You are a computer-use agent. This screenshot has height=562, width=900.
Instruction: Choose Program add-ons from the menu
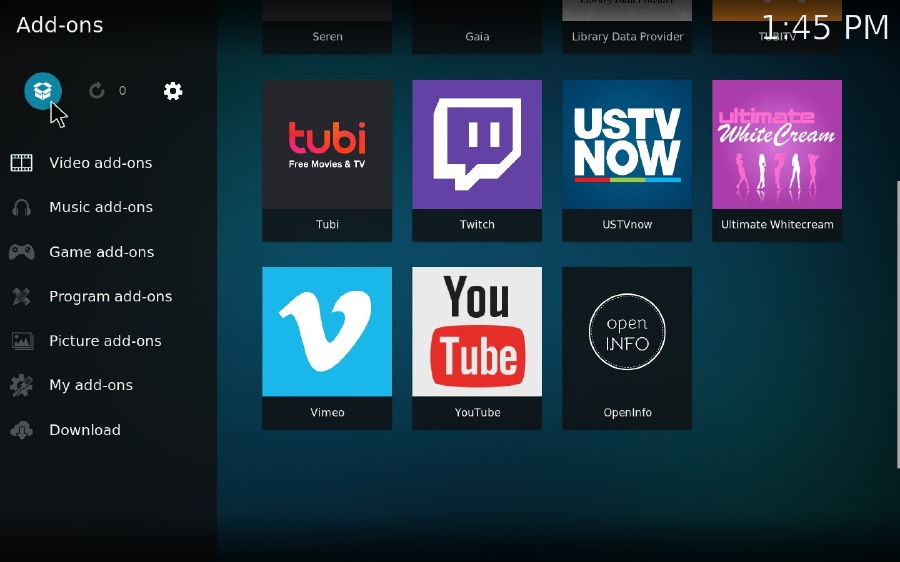coord(111,296)
